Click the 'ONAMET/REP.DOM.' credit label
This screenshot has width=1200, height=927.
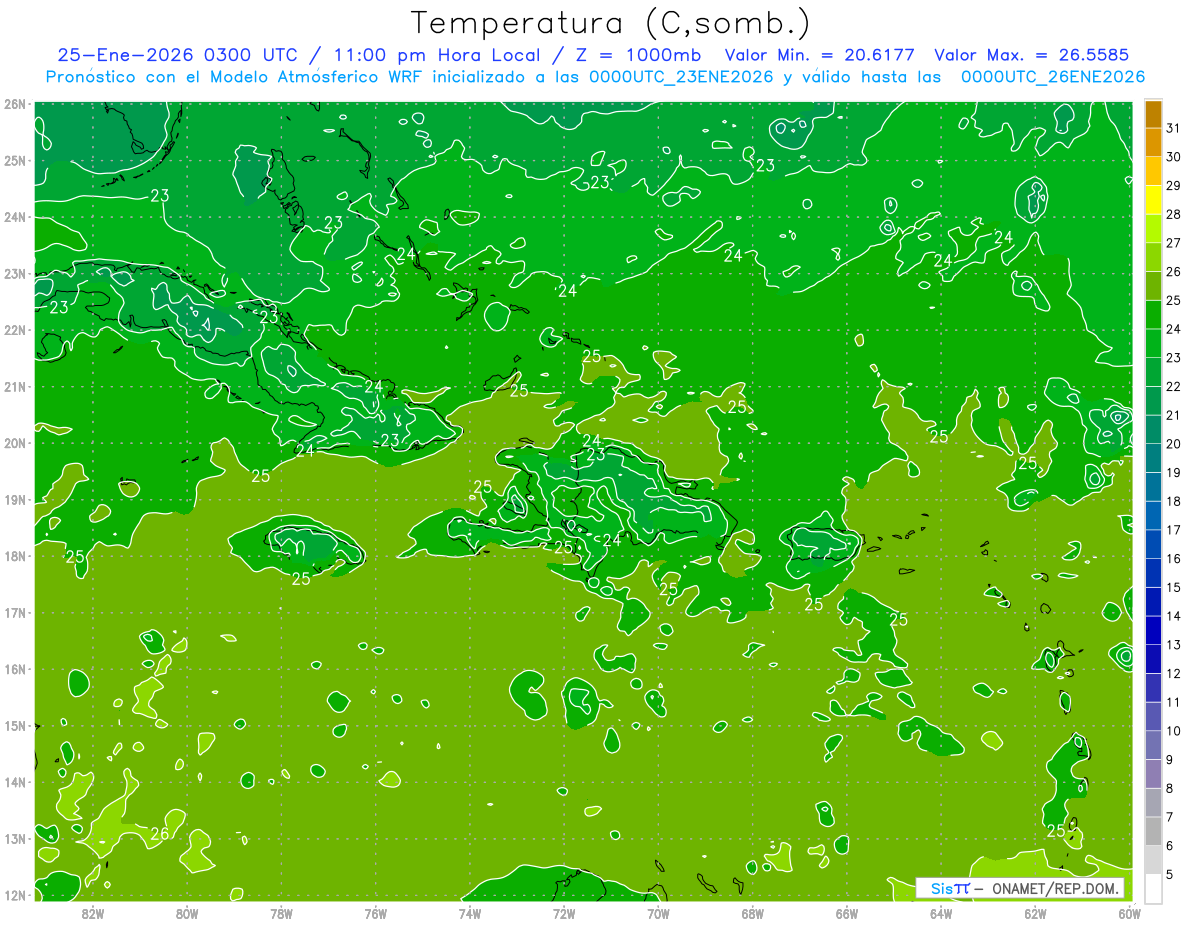pyautogui.click(x=1055, y=888)
